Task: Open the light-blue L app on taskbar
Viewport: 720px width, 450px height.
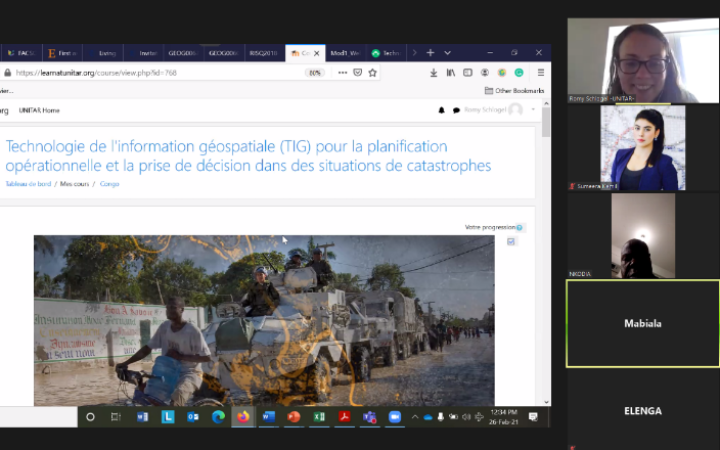Action: tap(168, 417)
